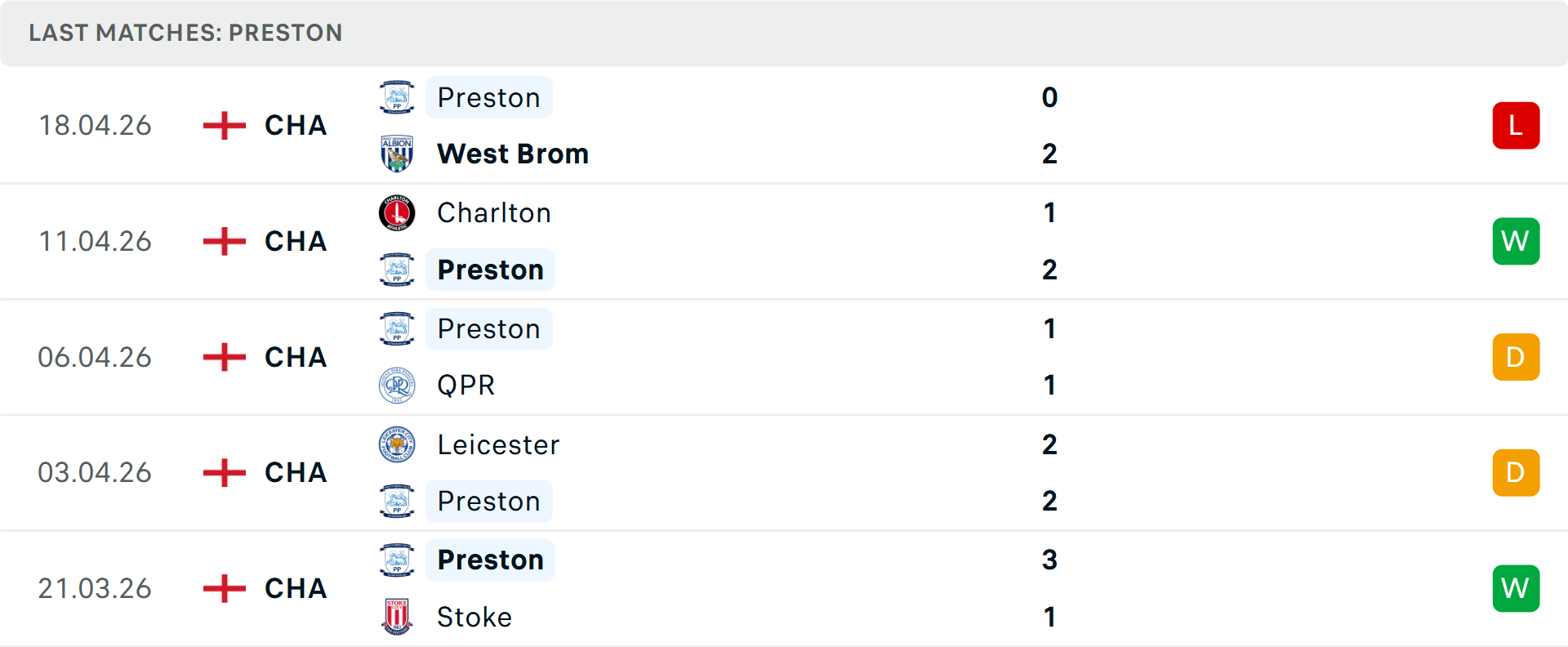Click the QPR club crest

[397, 386]
